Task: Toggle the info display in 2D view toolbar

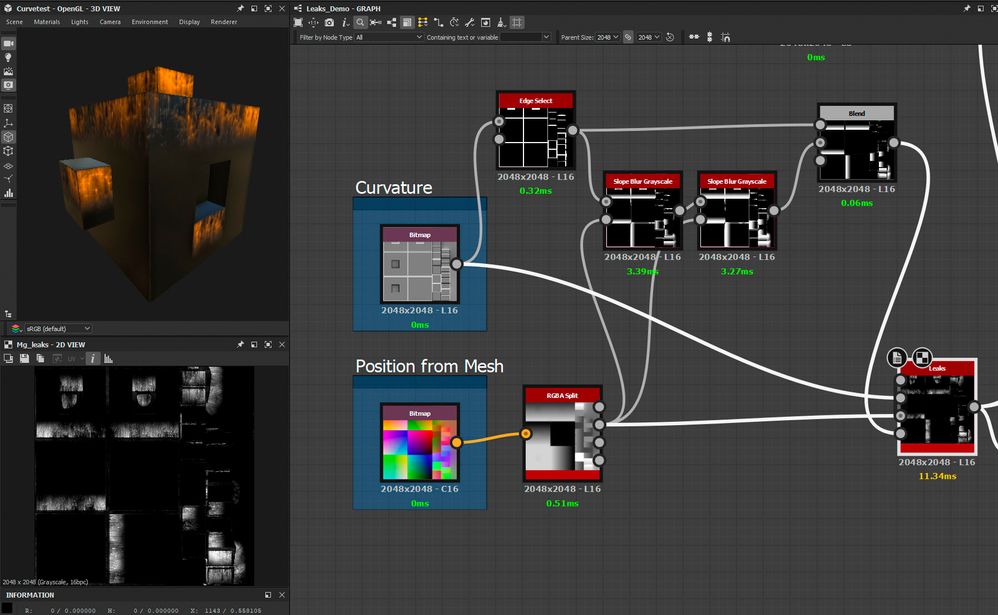Action: (x=93, y=358)
